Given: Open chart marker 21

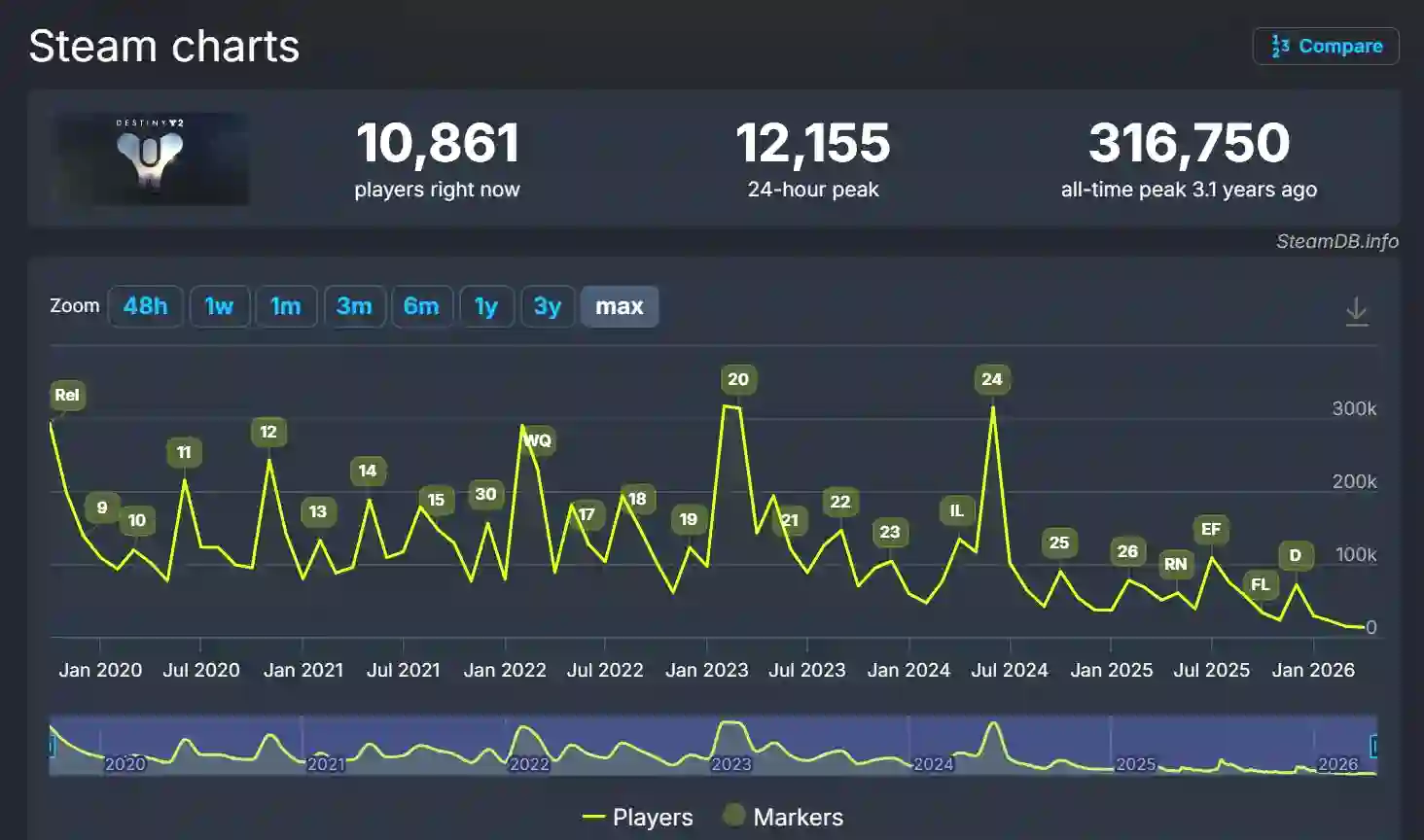Looking at the screenshot, I should [x=790, y=520].
